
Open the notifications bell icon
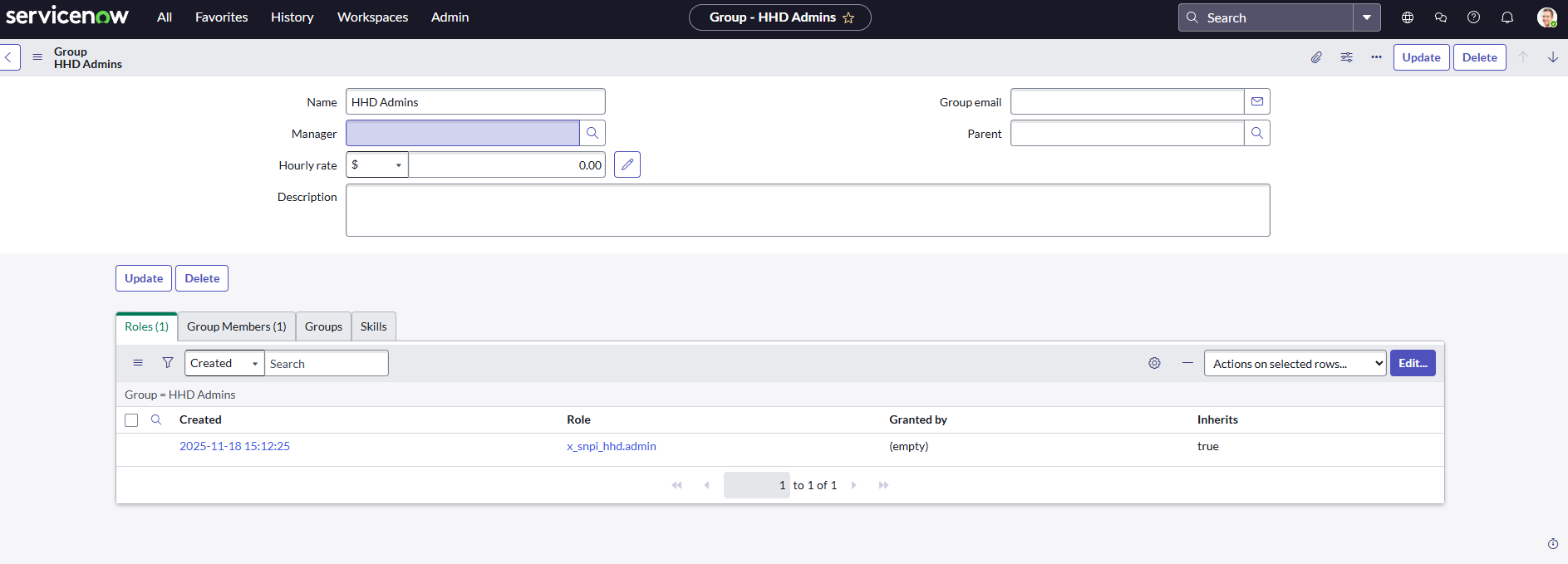click(1507, 17)
